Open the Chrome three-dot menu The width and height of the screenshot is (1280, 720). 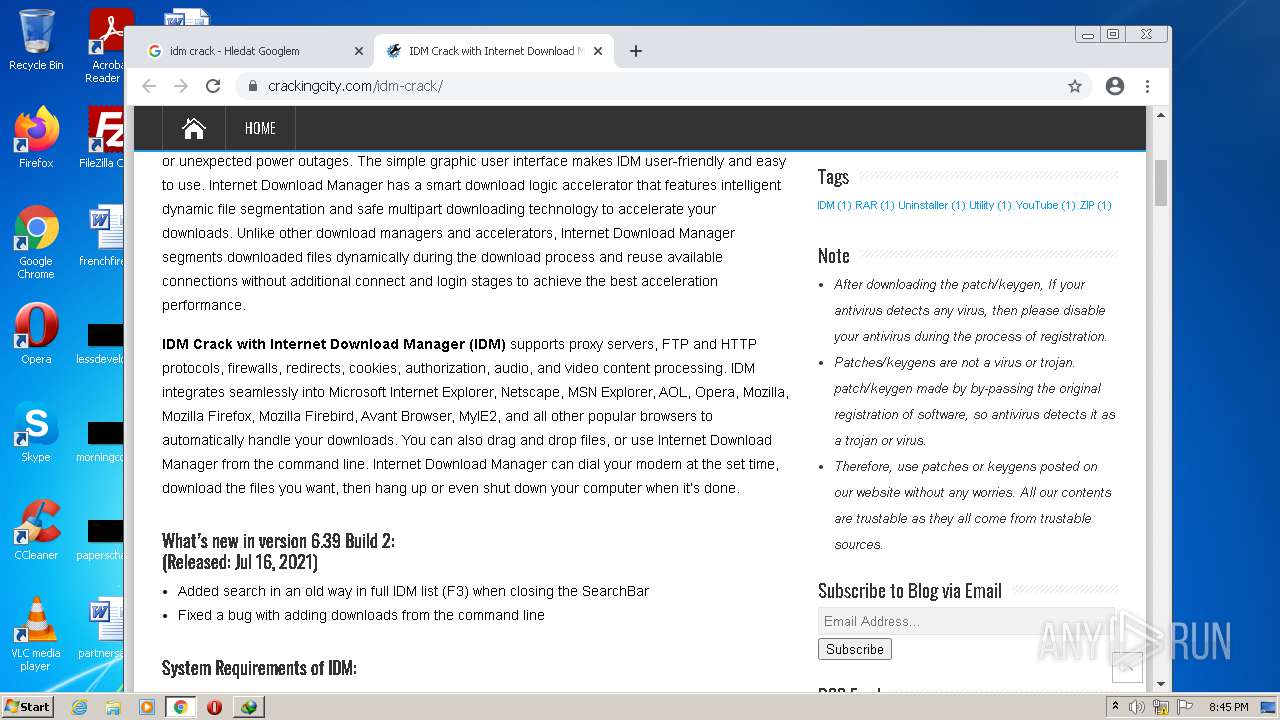point(1147,86)
